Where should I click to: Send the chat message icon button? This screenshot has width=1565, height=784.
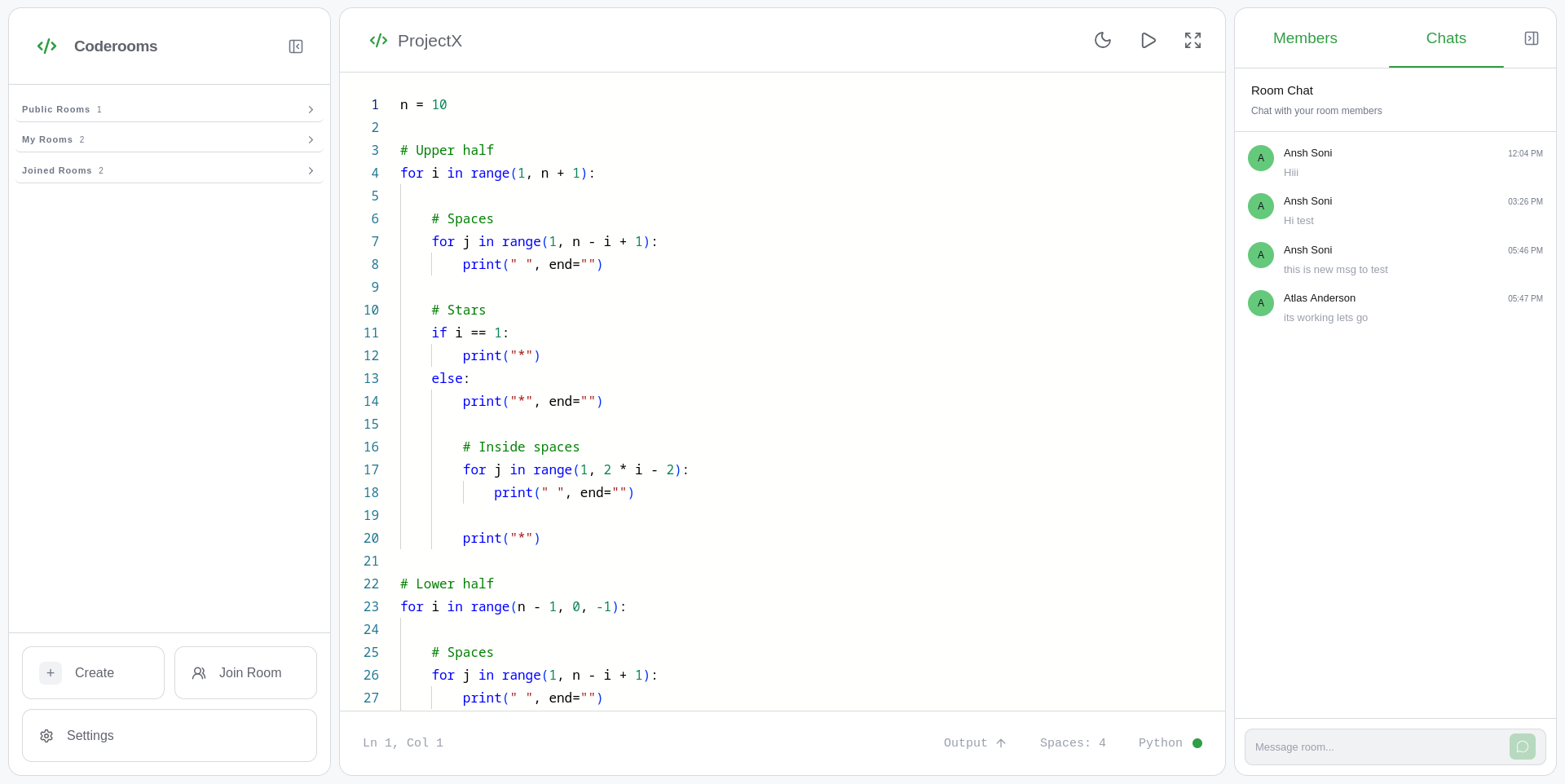[1522, 747]
